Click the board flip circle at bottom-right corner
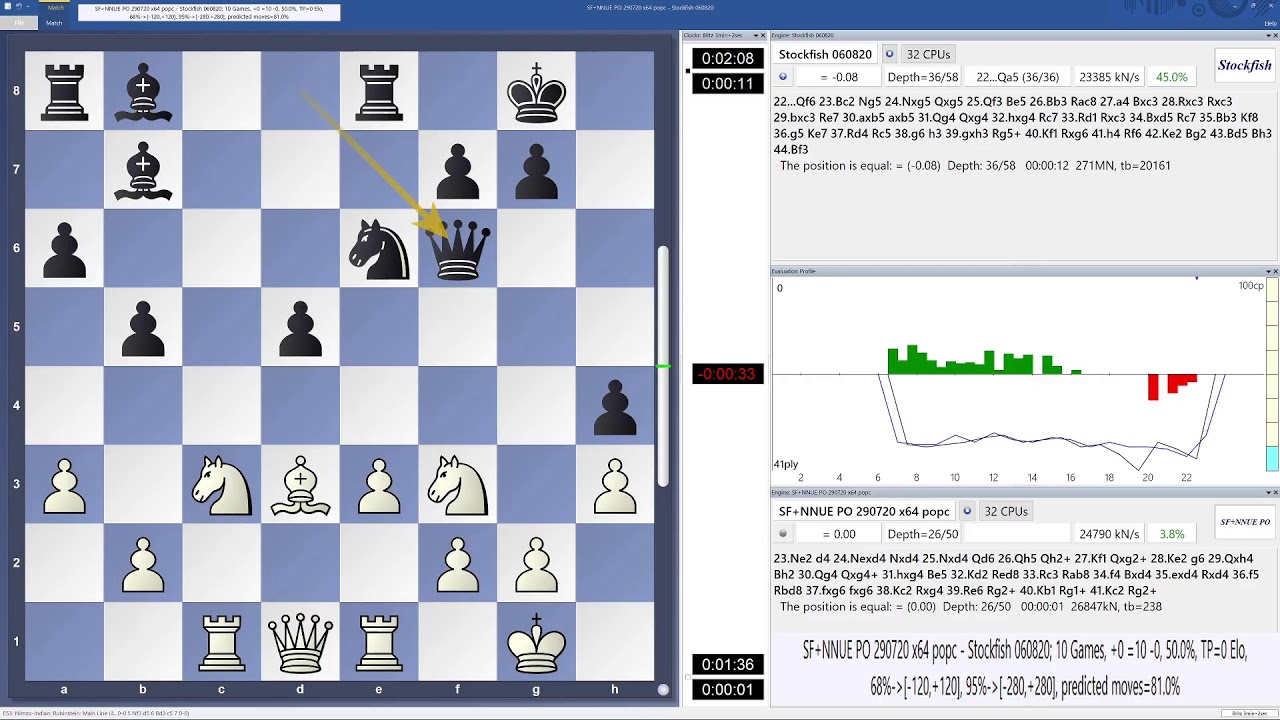The image size is (1280, 720). coord(663,689)
